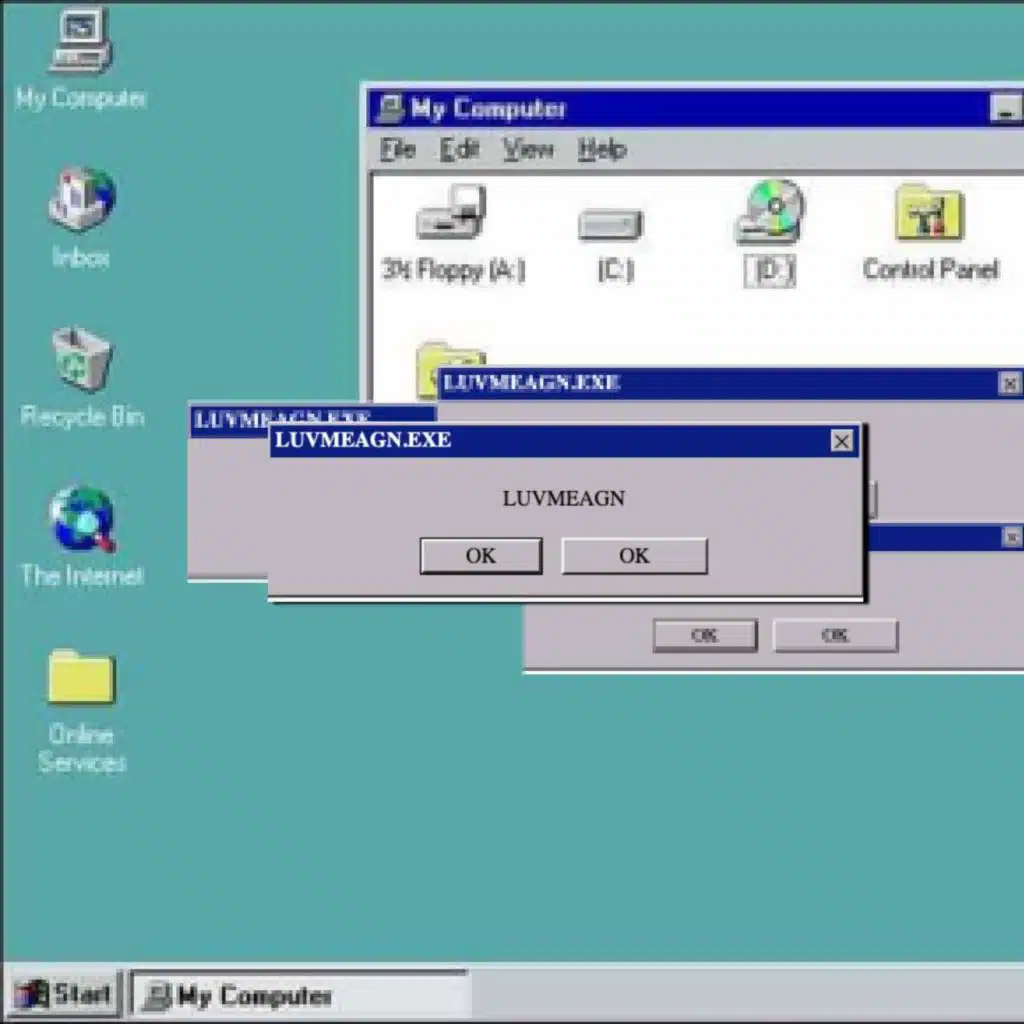Open the Control Panel folder icon
Image resolution: width=1024 pixels, height=1024 pixels.
(x=929, y=214)
